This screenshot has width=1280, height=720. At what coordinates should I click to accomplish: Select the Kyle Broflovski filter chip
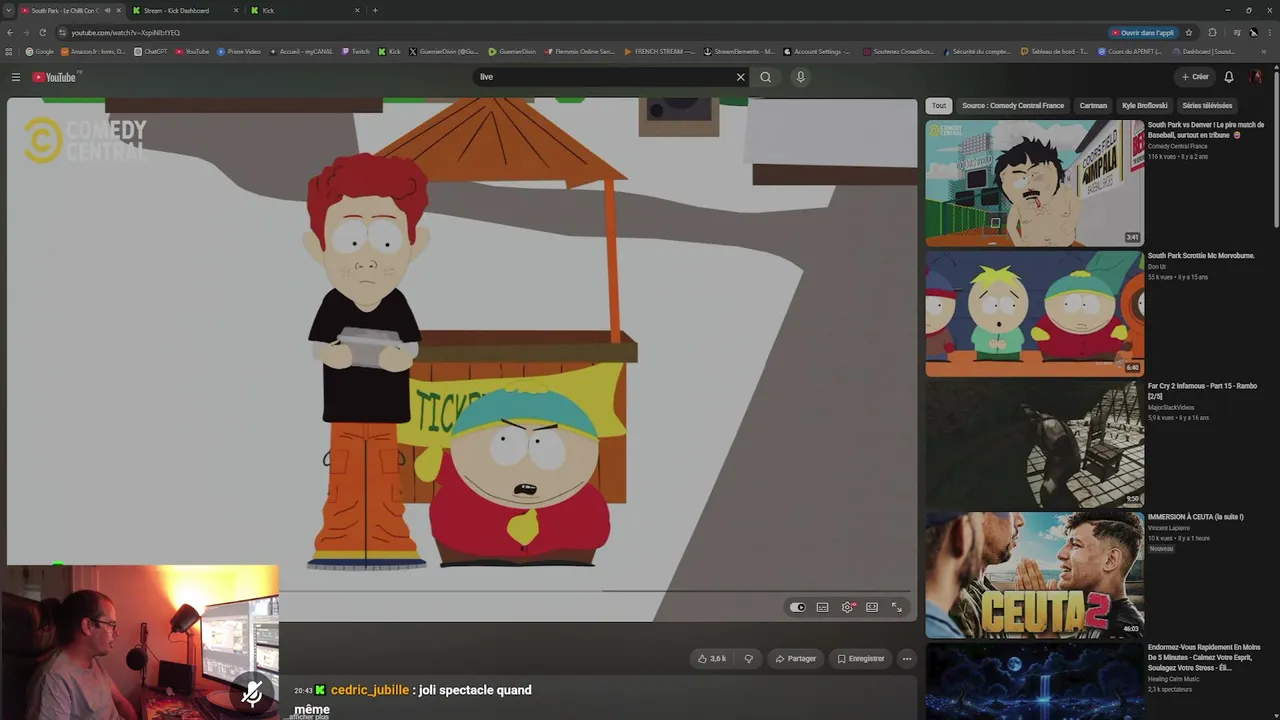click(x=1144, y=105)
